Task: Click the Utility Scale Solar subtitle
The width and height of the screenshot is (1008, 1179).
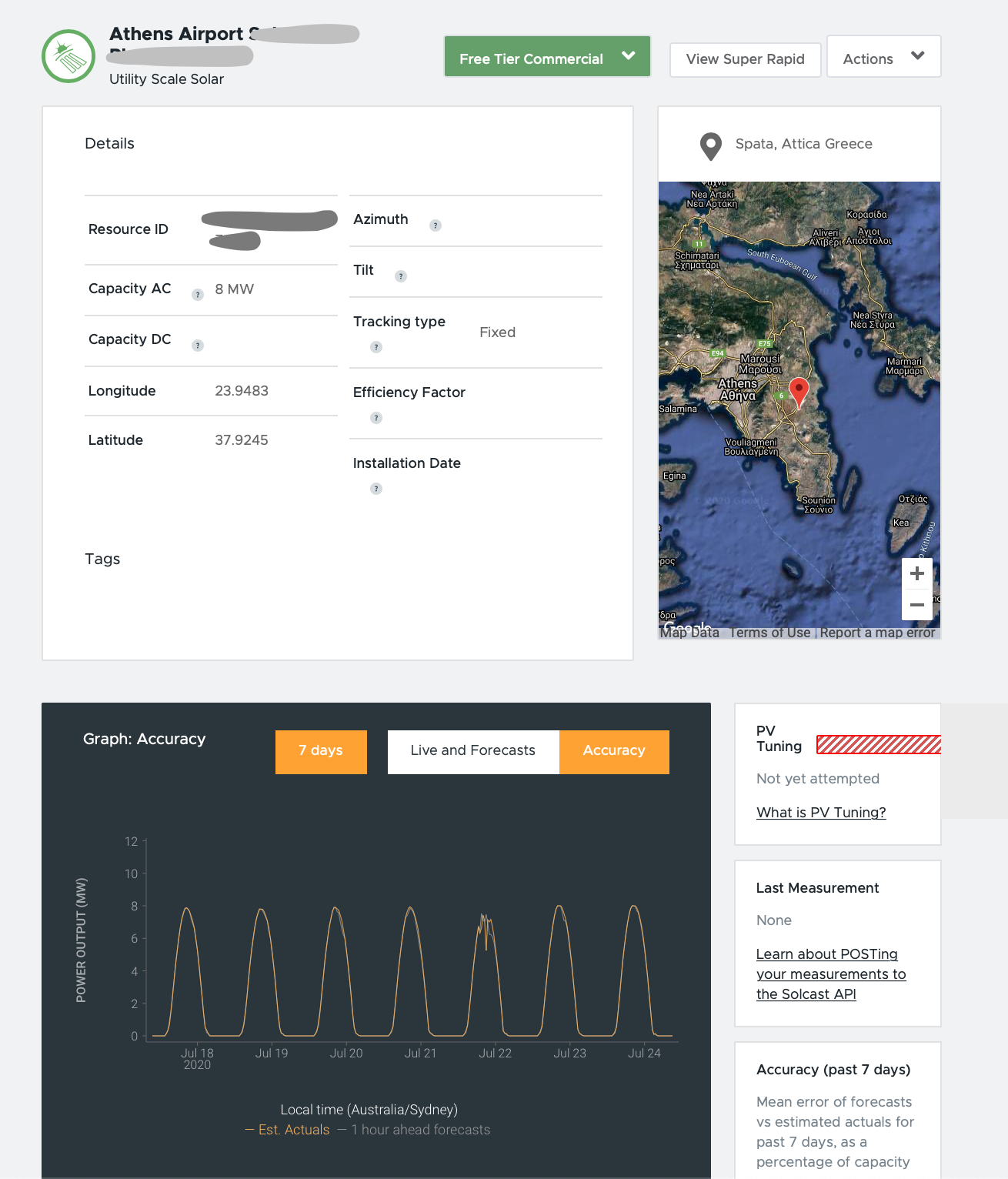Action: [166, 79]
